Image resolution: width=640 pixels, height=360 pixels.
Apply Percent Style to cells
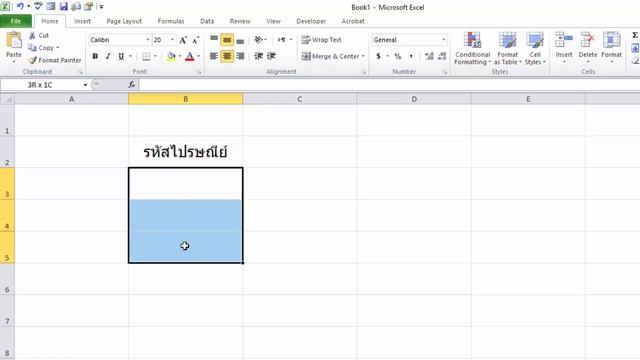point(398,56)
